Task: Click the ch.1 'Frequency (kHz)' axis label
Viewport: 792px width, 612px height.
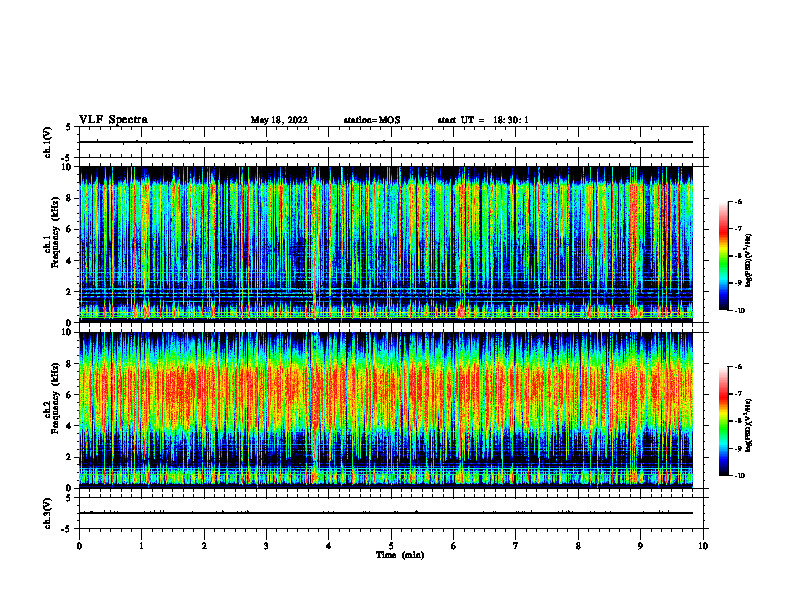Action: pyautogui.click(x=55, y=230)
